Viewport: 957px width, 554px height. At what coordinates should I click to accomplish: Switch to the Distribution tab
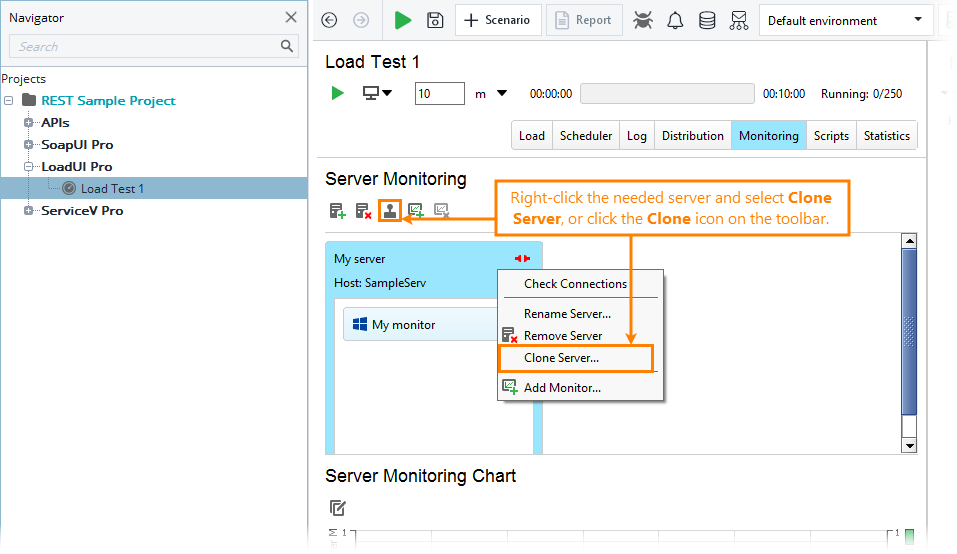pyautogui.click(x=693, y=135)
